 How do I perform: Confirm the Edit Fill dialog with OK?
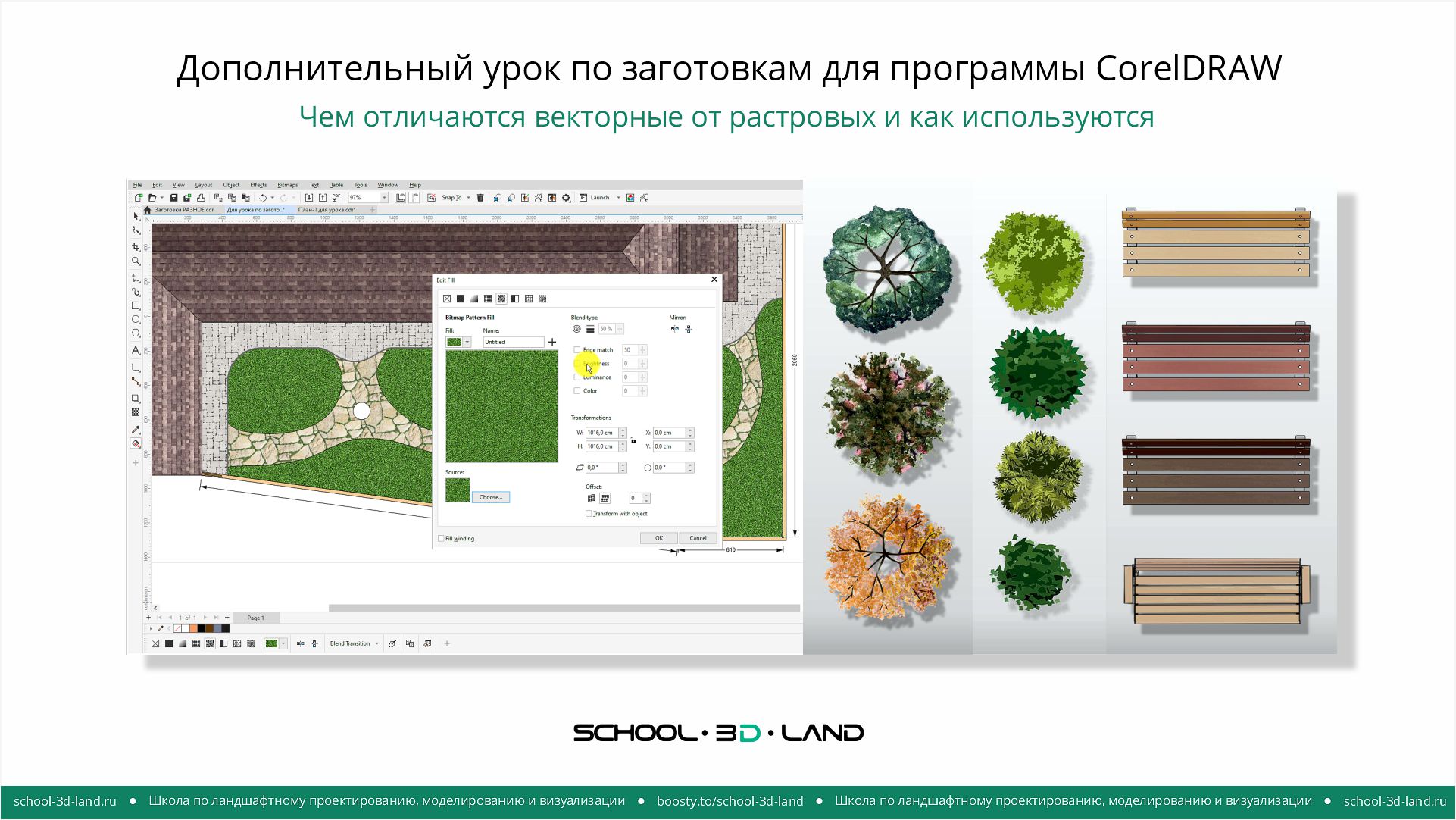658,537
